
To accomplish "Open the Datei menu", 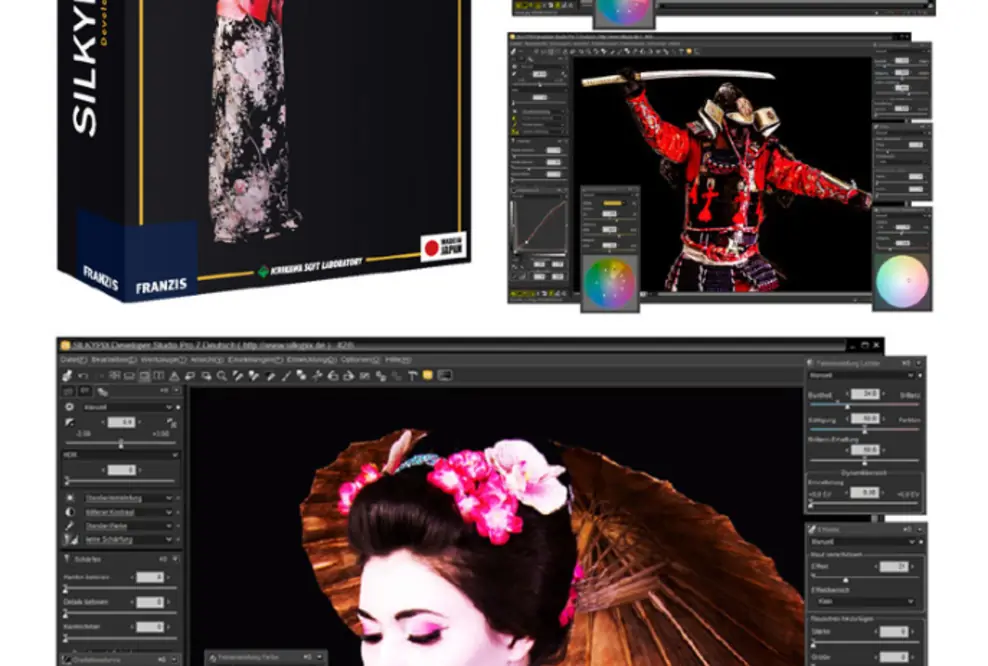I will [x=73, y=360].
